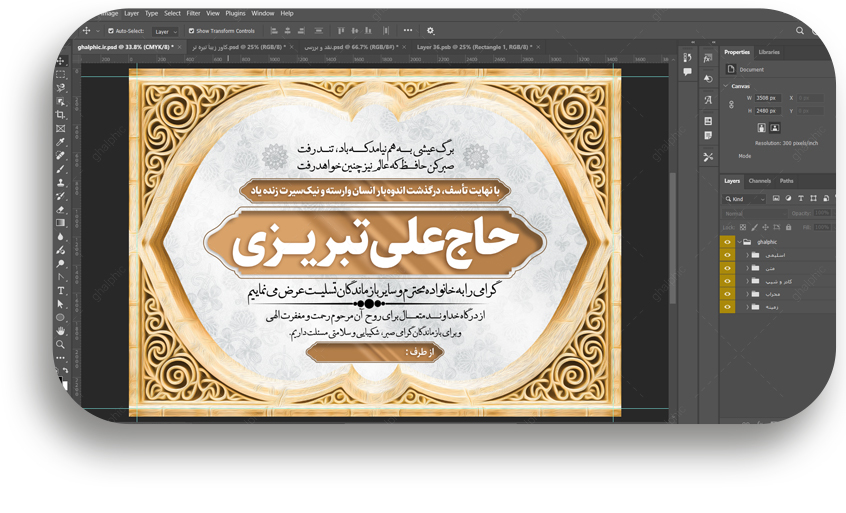Select the Eyedropper tool
The height and width of the screenshot is (513, 846).
pyautogui.click(x=61, y=142)
